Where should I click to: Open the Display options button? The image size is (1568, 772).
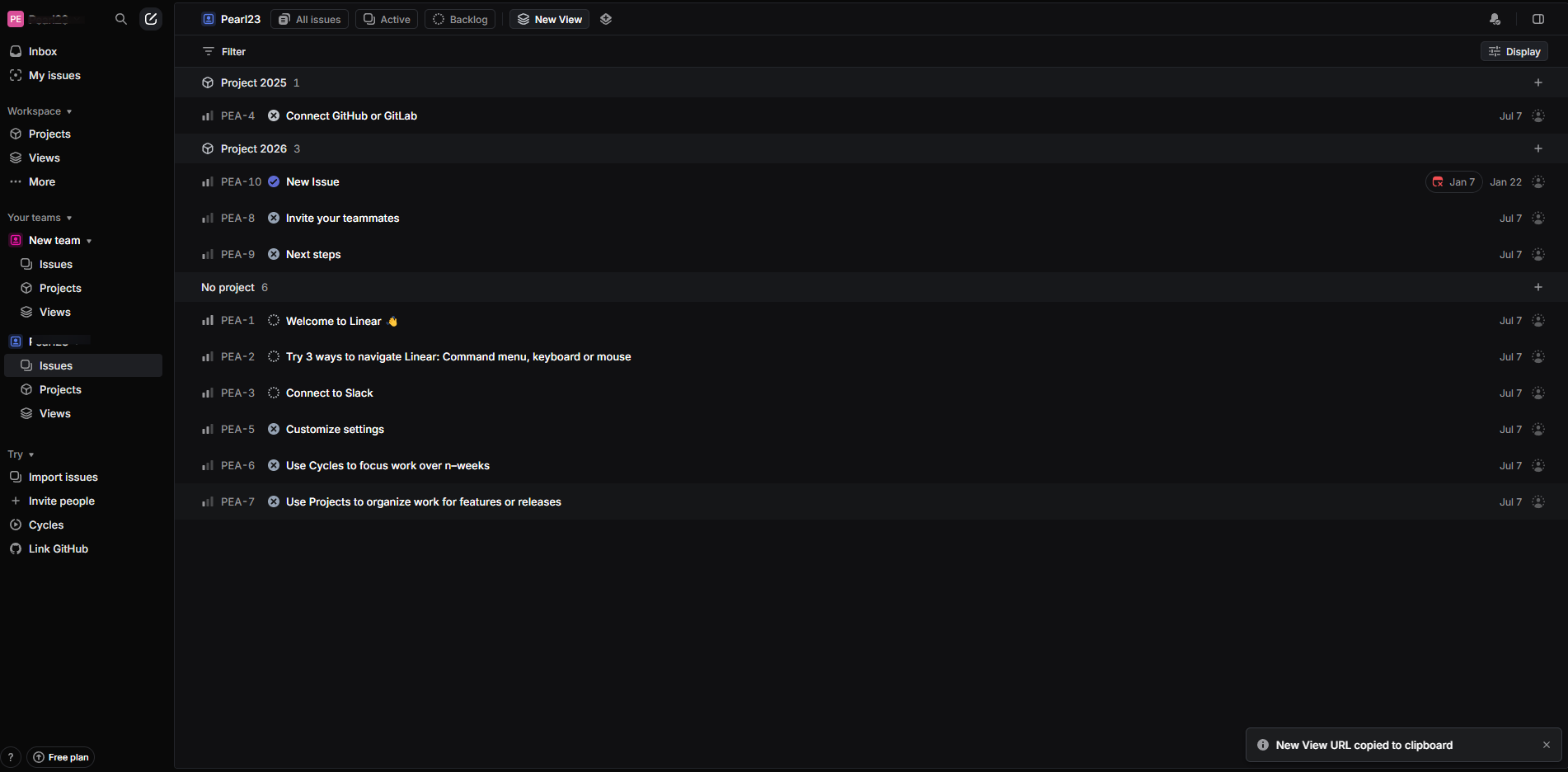tap(1514, 51)
